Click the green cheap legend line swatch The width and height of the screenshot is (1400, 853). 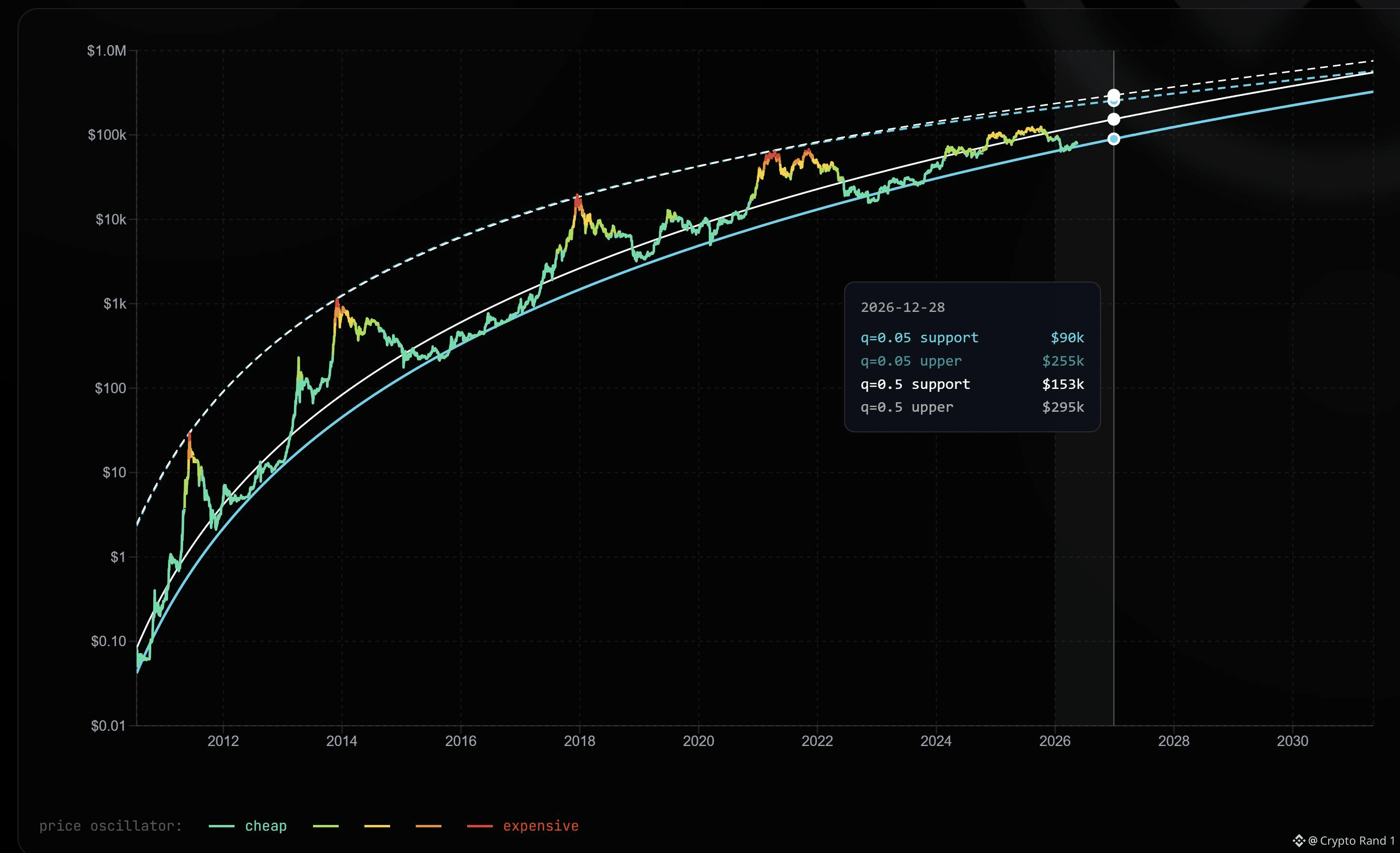(x=222, y=826)
